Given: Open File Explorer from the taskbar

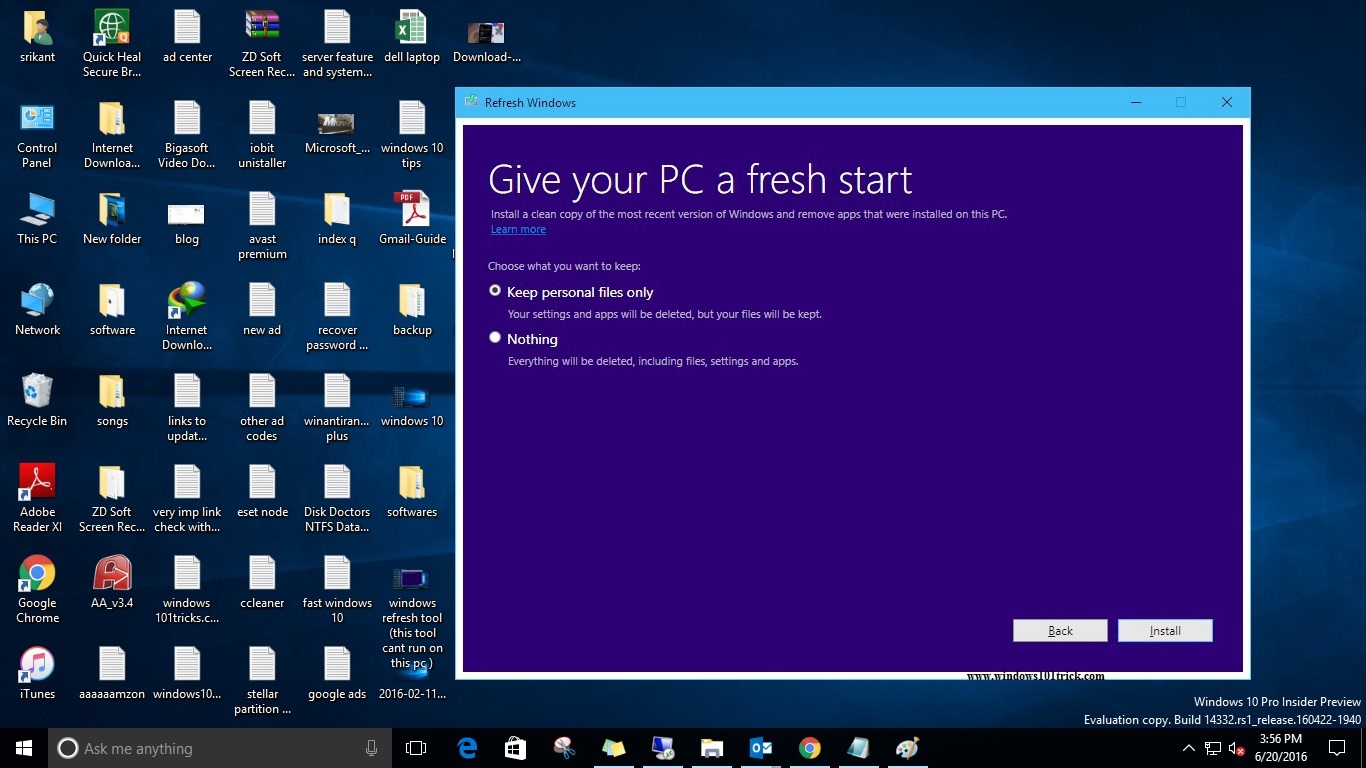Looking at the screenshot, I should click(x=711, y=748).
